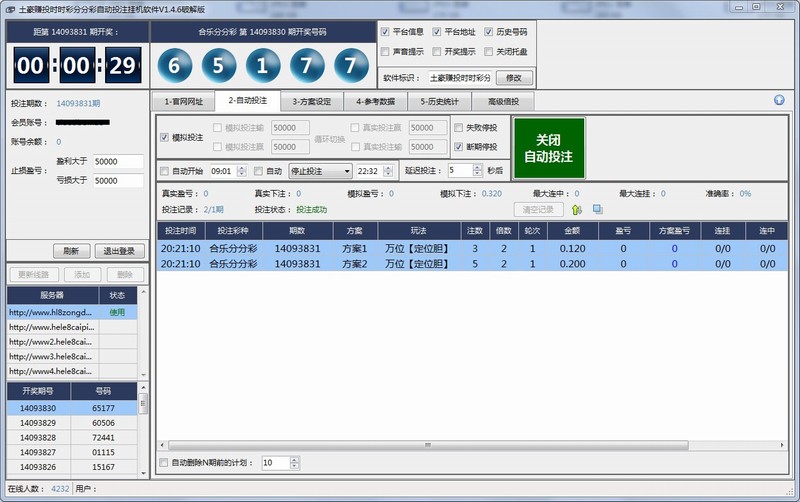
Task: Click the blue up-arrow icon beside the tabs
Action: point(779,100)
